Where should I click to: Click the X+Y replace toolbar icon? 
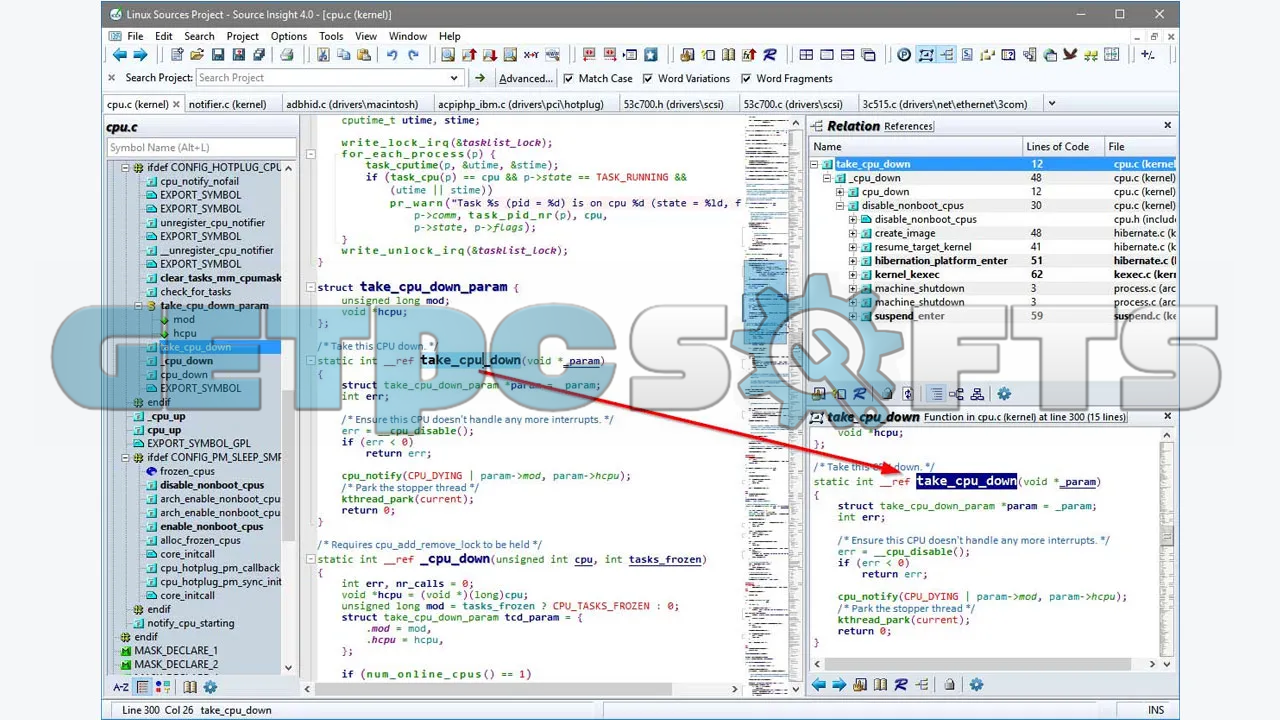[531, 55]
